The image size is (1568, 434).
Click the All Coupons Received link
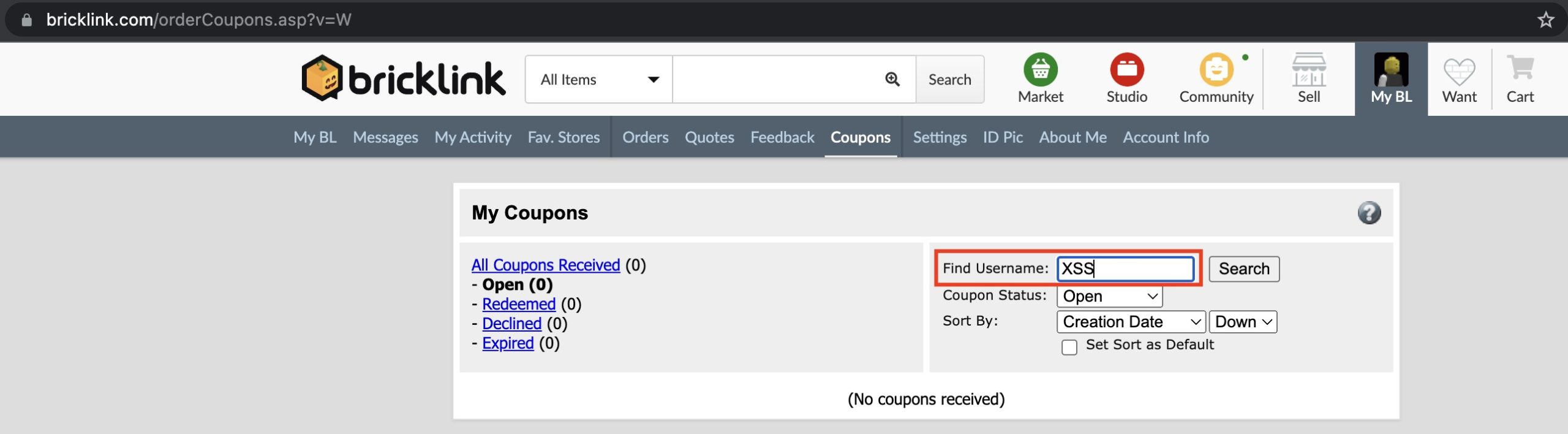click(546, 265)
